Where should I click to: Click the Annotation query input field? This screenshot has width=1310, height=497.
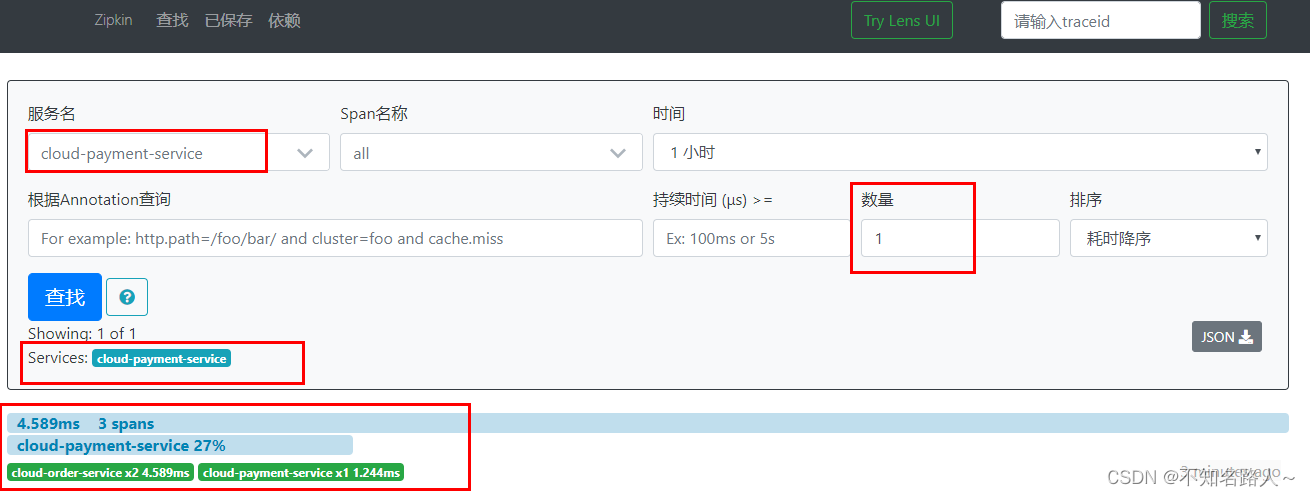point(335,238)
